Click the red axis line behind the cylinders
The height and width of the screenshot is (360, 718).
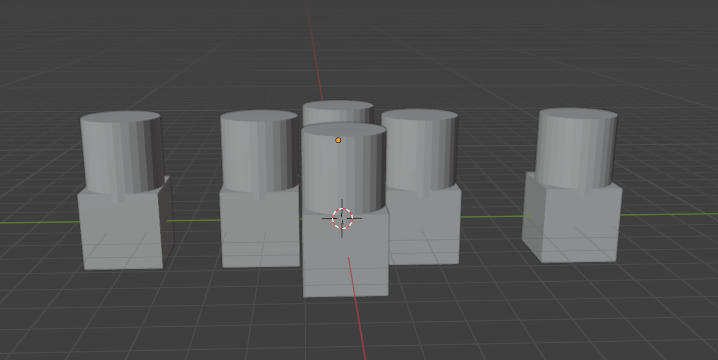(x=315, y=50)
